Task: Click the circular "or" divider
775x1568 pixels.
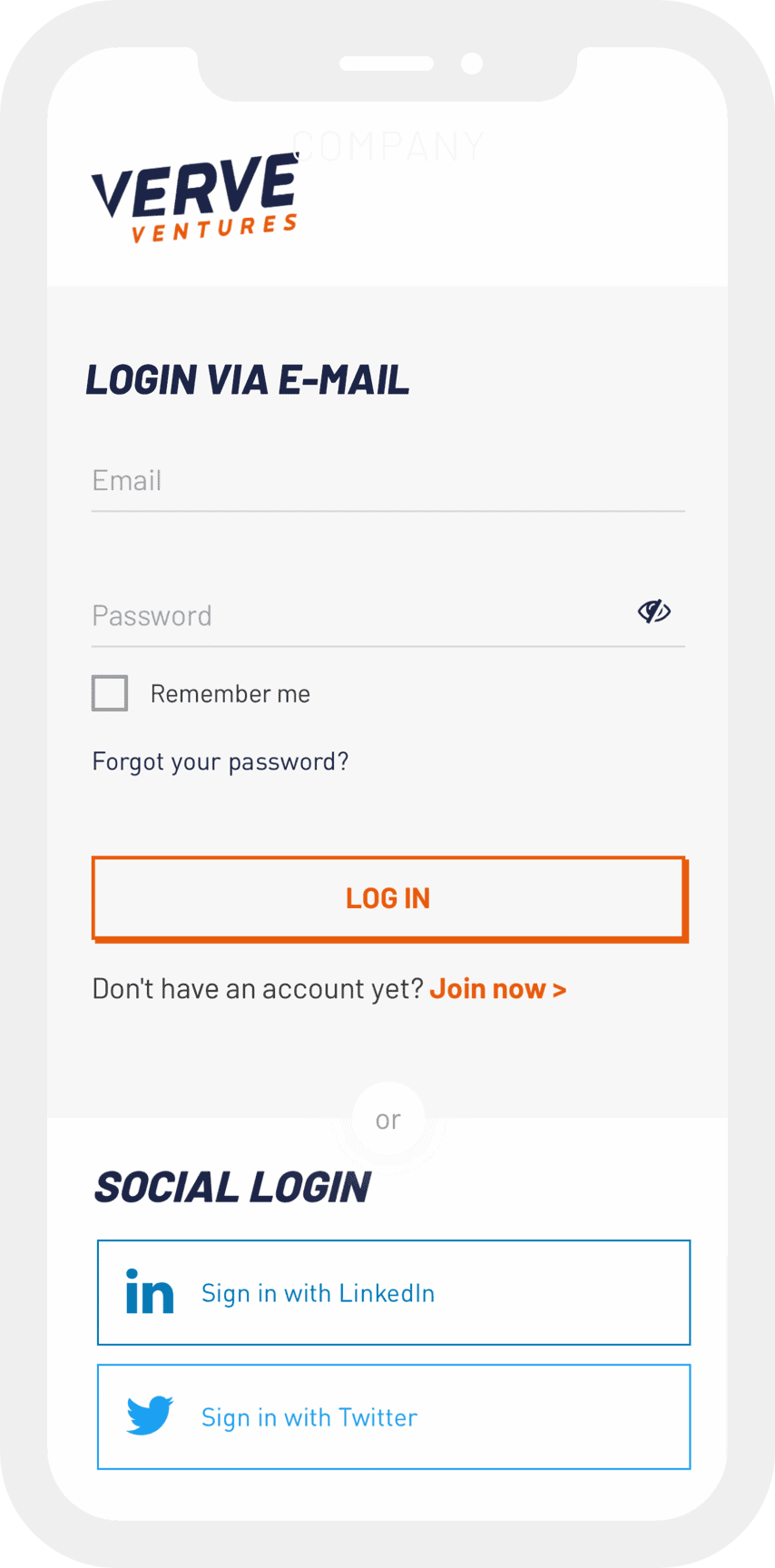Action: coord(388,1120)
